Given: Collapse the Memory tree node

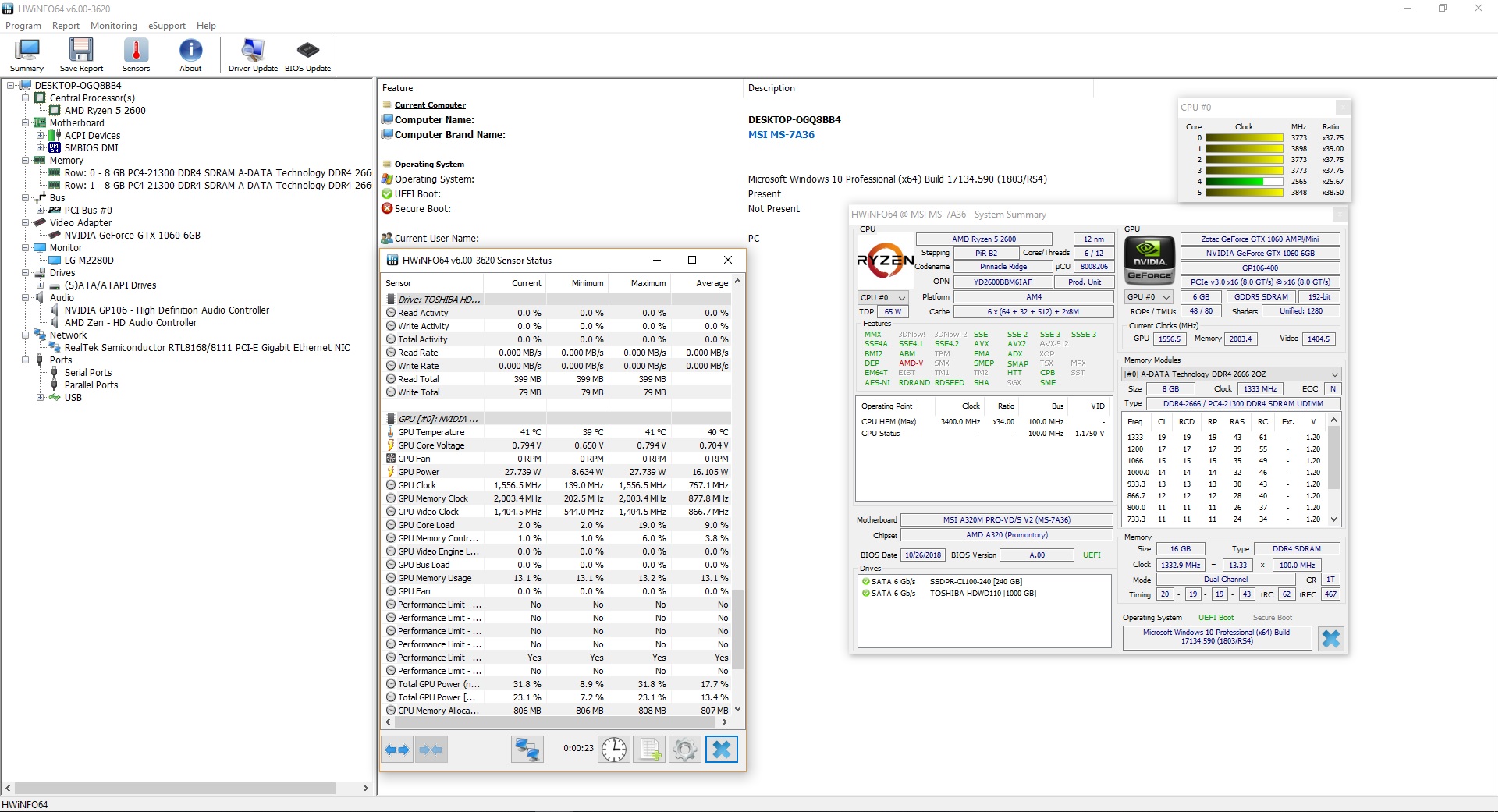Looking at the screenshot, I should tap(25, 161).
